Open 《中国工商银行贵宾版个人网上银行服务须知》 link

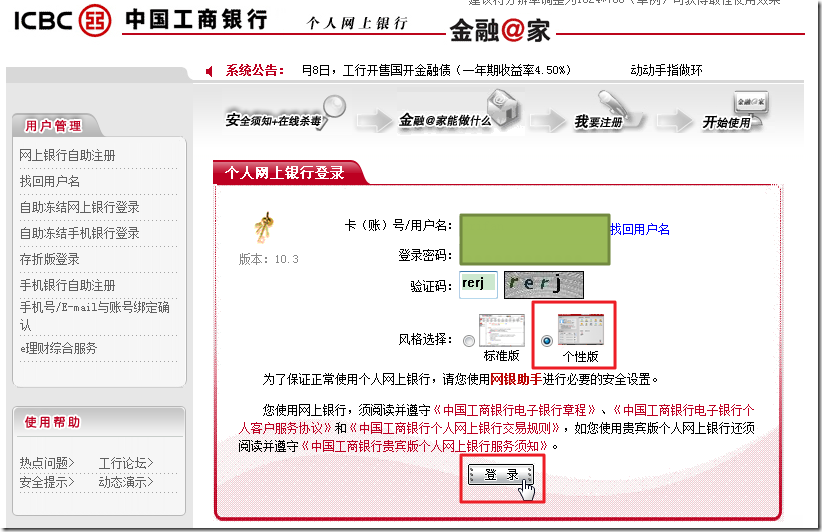(x=425, y=447)
